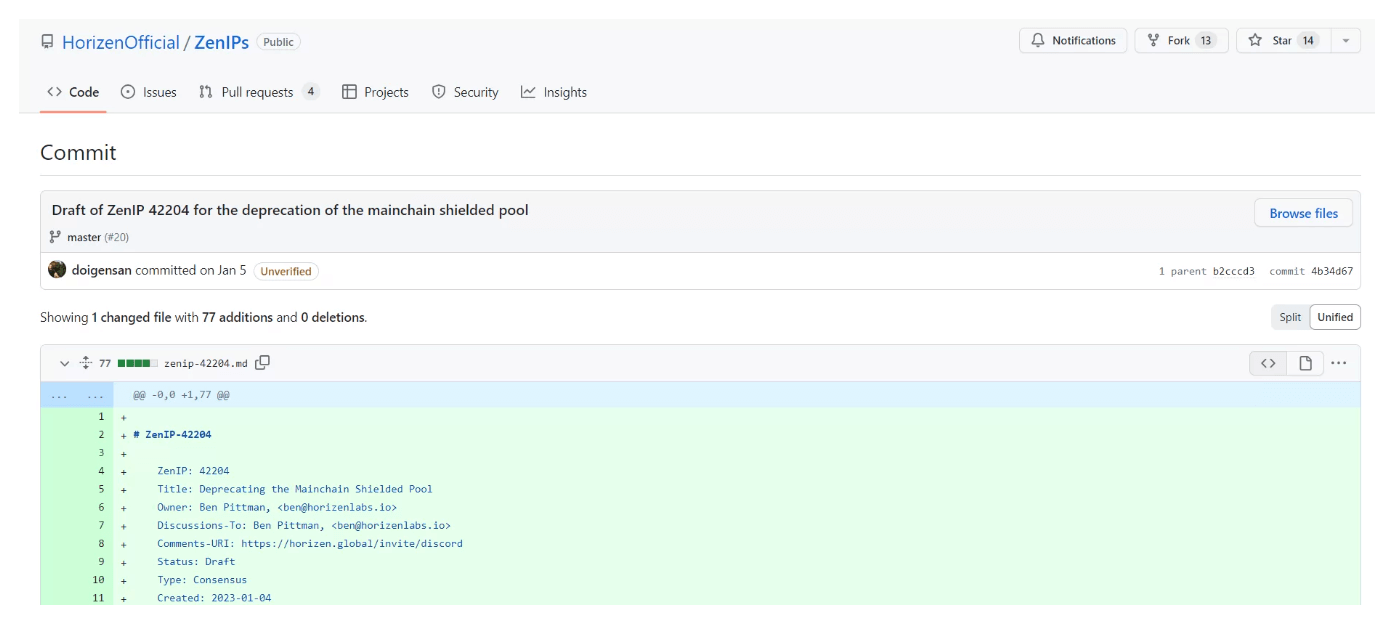Go to the Projects tab
The image size is (1384, 632).
375,92
